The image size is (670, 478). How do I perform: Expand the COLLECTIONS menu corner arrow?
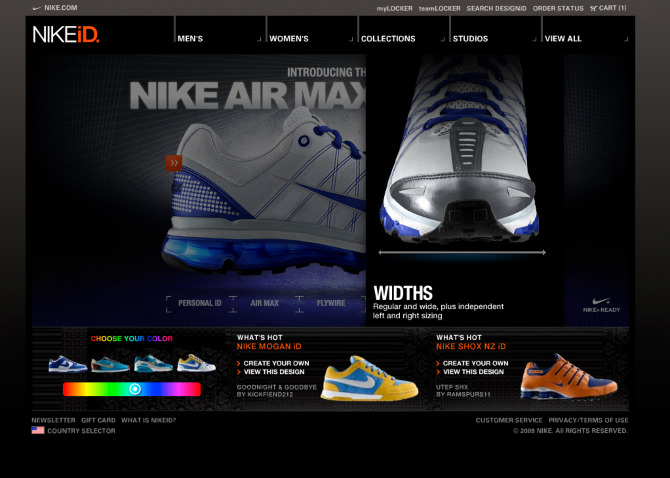[x=443, y=40]
